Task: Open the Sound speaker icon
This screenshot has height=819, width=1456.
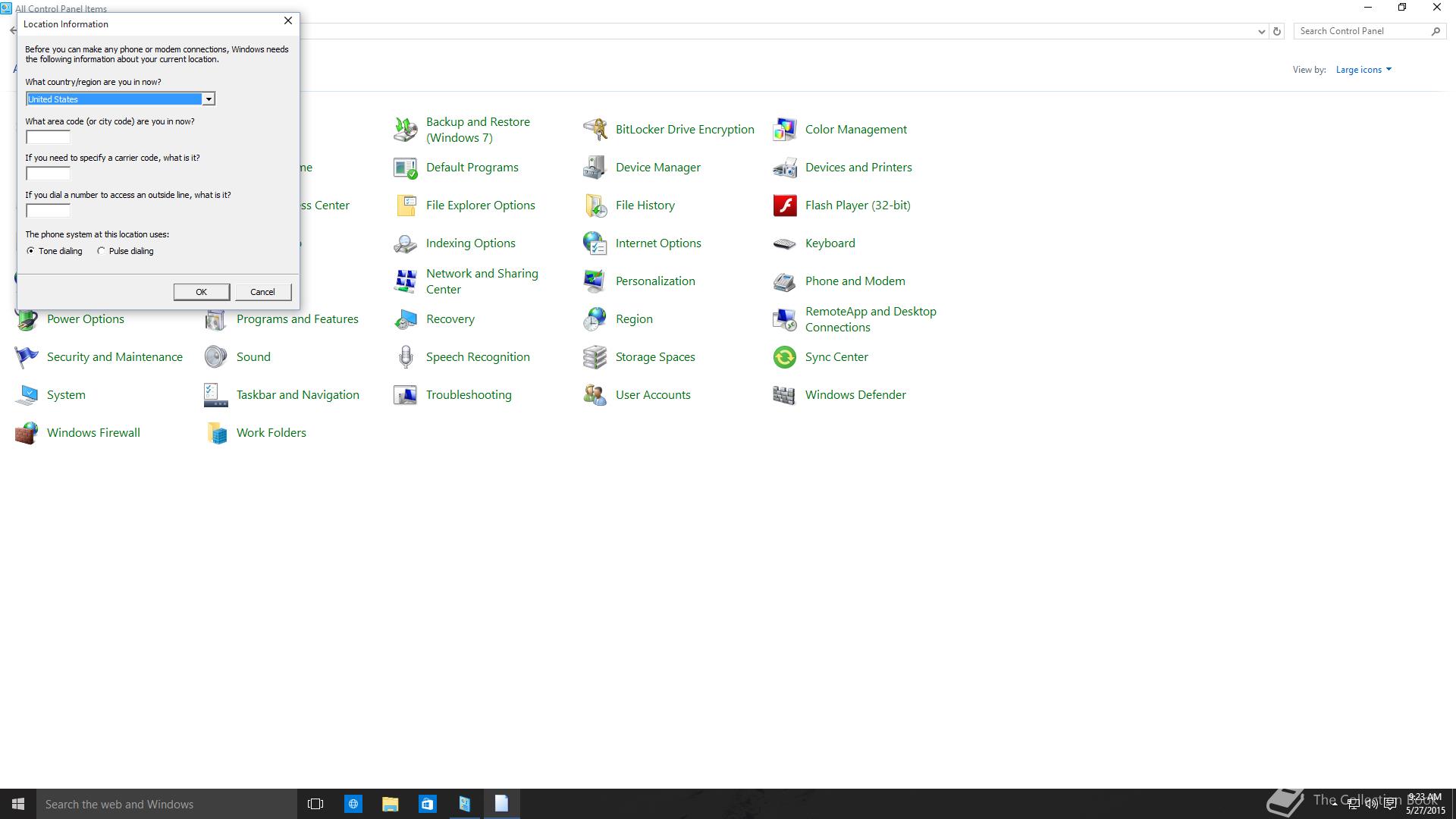Action: click(x=216, y=357)
